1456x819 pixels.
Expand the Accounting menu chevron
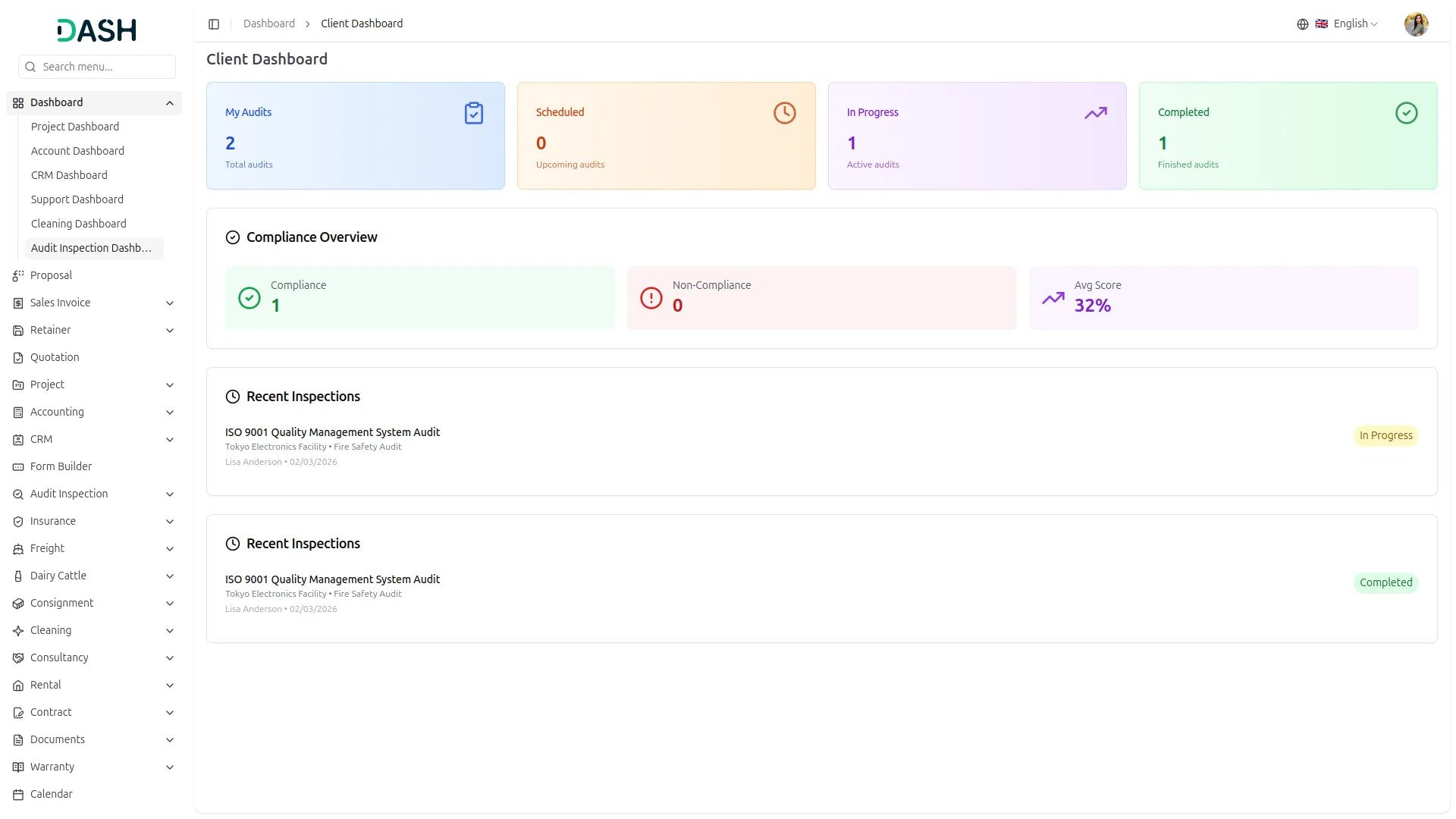coord(170,413)
